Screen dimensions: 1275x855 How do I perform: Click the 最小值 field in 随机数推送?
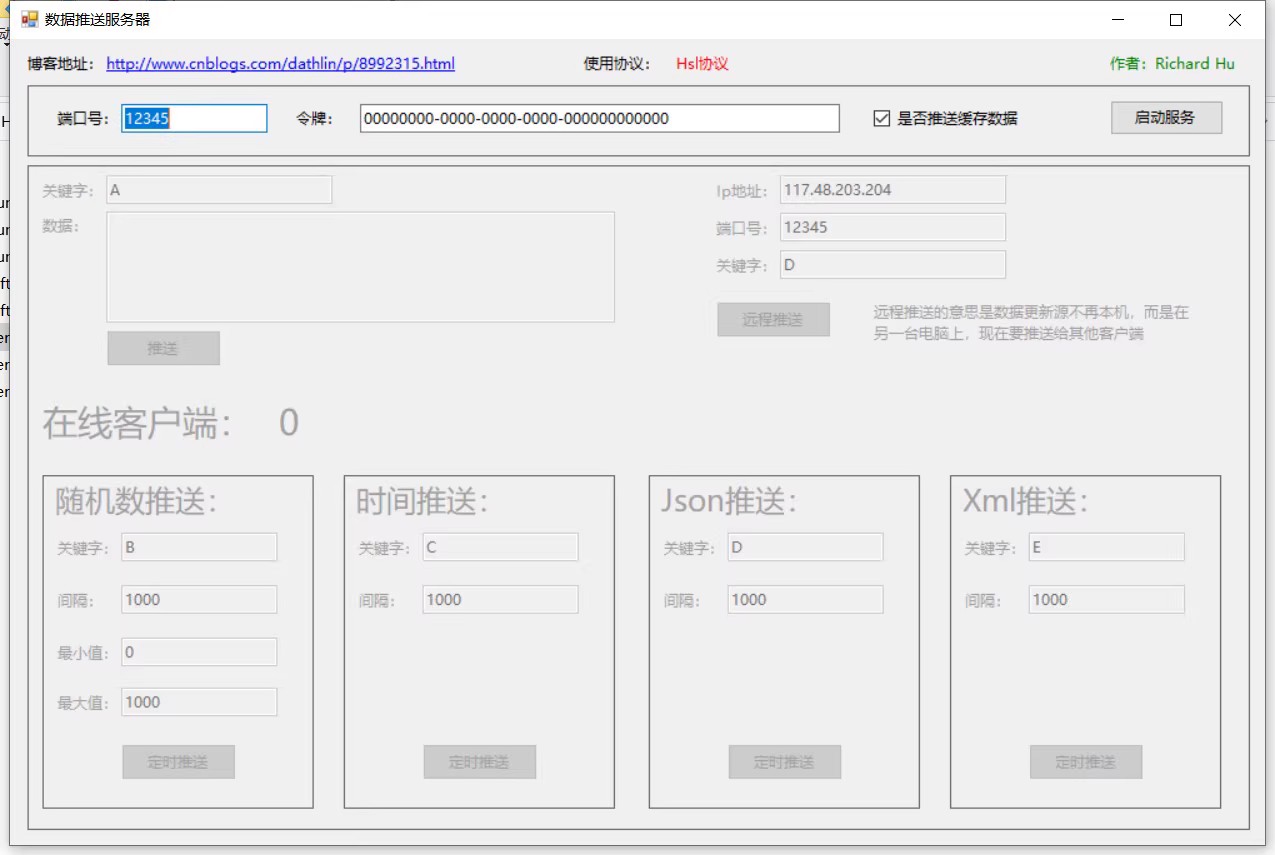(198, 651)
